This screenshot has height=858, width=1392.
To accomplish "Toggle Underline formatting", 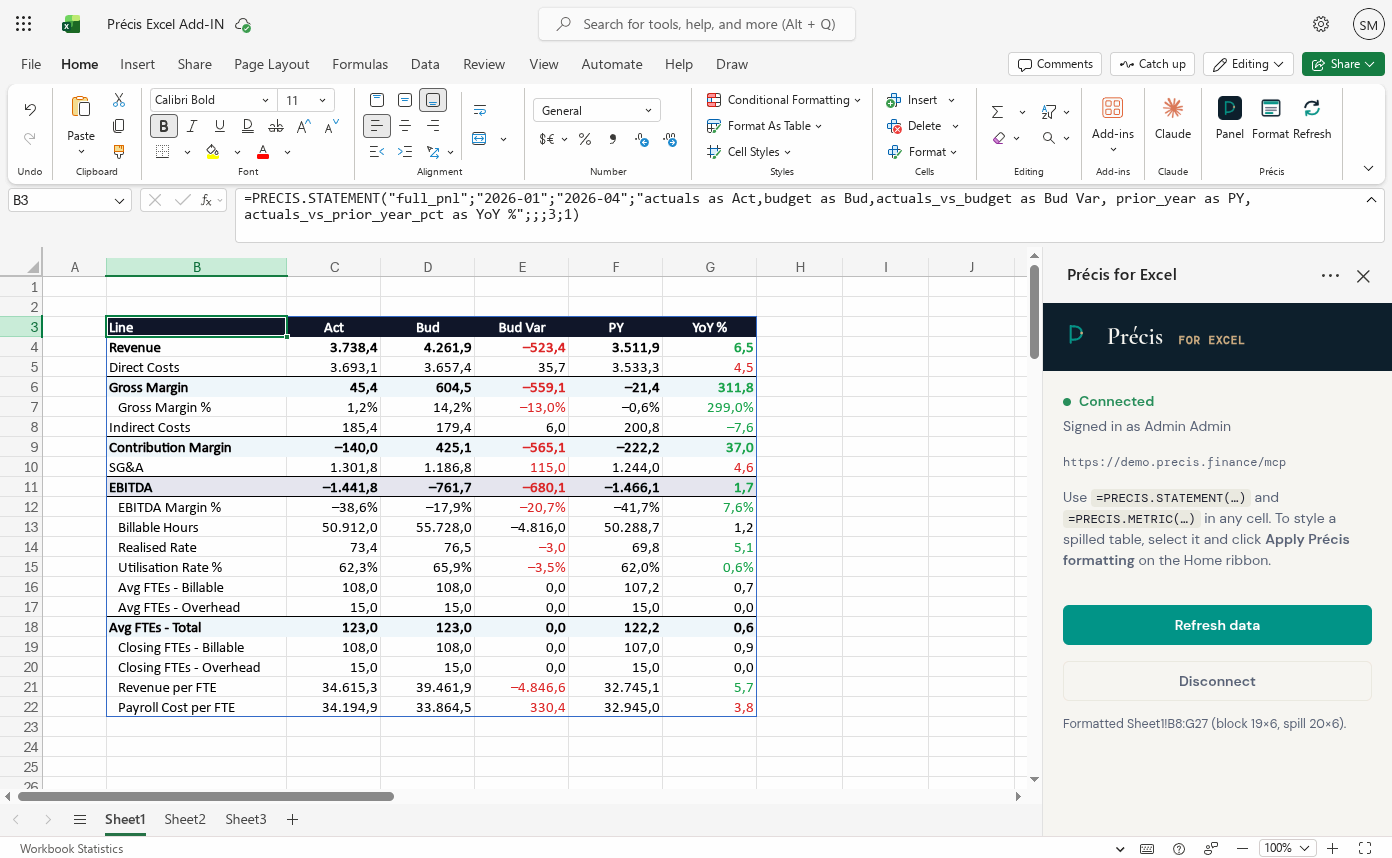I will point(219,126).
